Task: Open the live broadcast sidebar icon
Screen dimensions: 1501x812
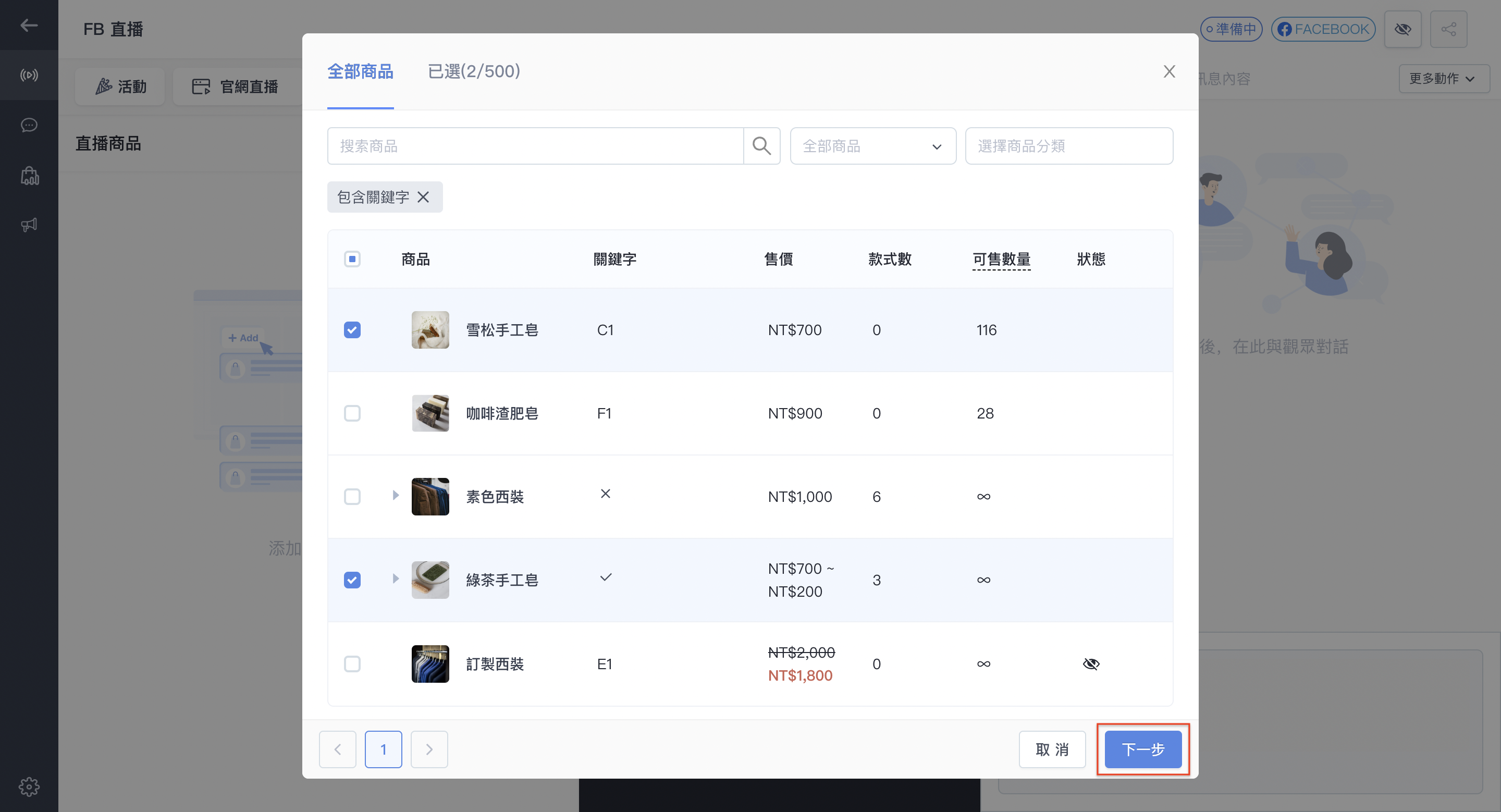Action: [x=29, y=75]
